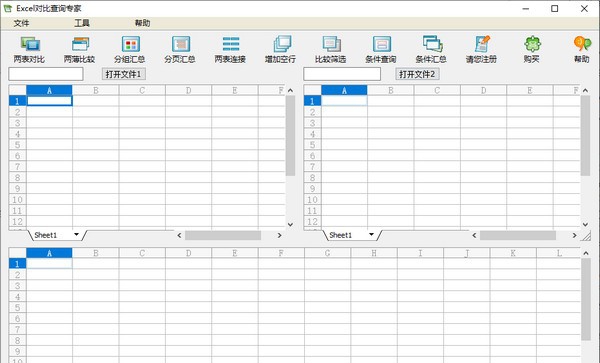Image resolution: width=600 pixels, height=363 pixels.
Task: Click the right grid's horizontal scrollbar thumb
Action: tap(518, 236)
